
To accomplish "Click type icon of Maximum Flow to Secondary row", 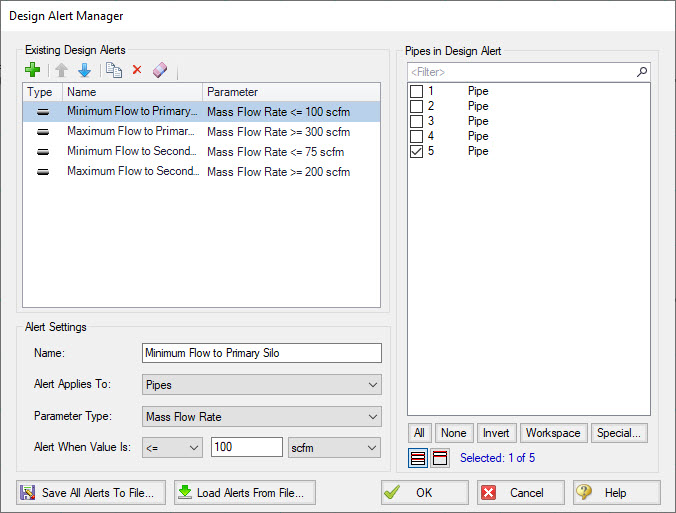I will point(43,172).
